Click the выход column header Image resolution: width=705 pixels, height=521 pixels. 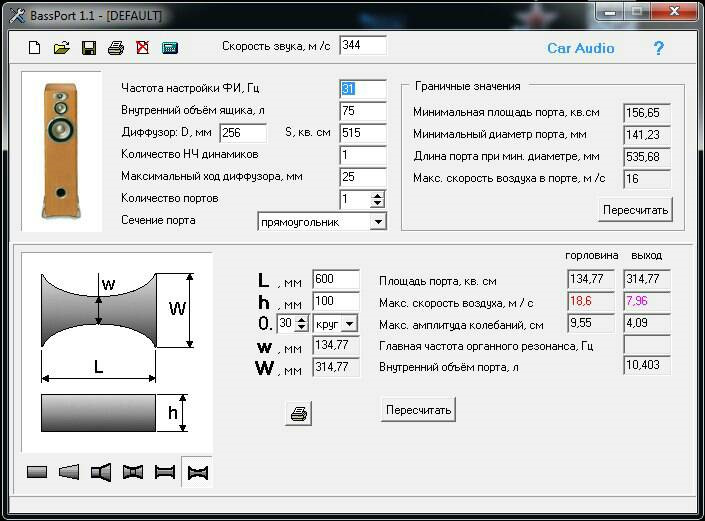[647, 256]
